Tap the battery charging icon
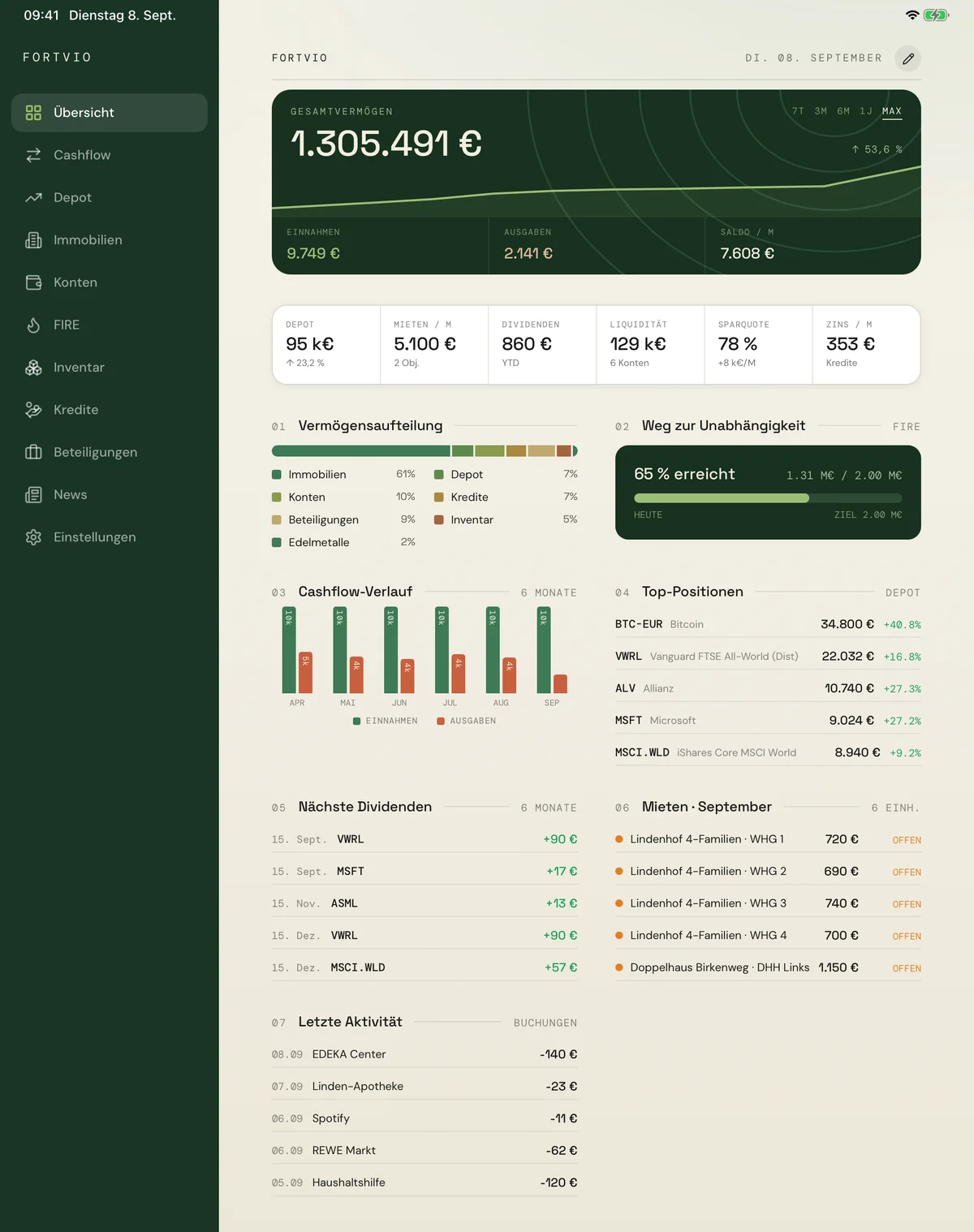This screenshot has height=1232, width=974. click(x=936, y=15)
